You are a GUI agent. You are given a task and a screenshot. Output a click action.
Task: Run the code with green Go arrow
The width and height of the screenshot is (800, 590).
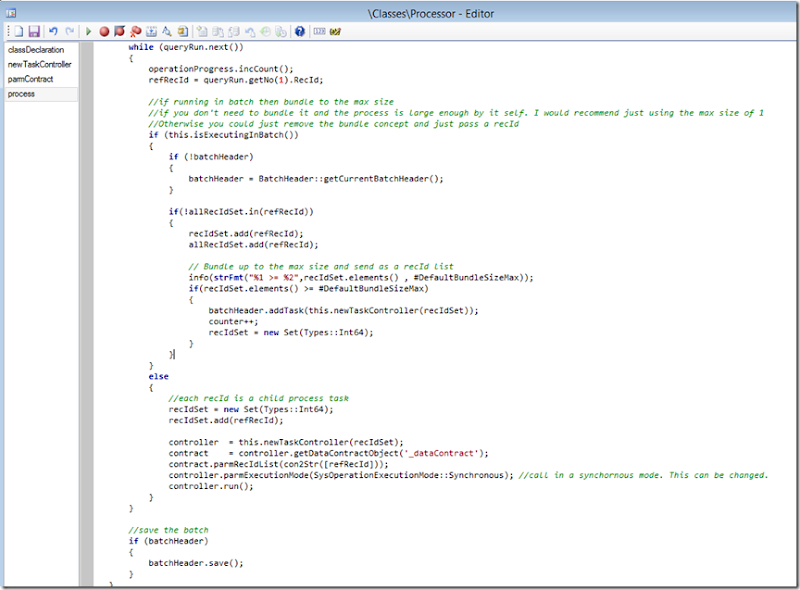88,32
